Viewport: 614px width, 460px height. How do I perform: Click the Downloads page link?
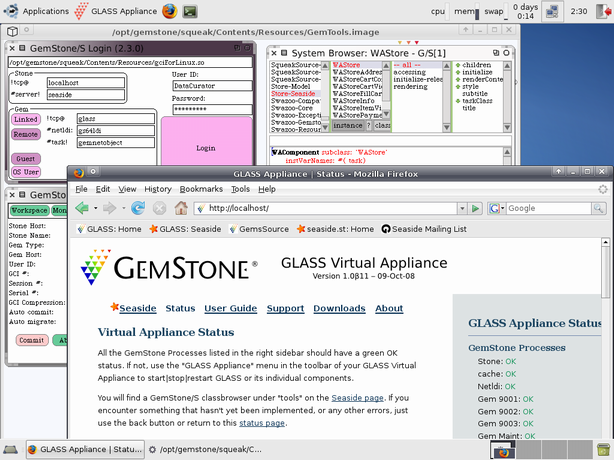(339, 308)
